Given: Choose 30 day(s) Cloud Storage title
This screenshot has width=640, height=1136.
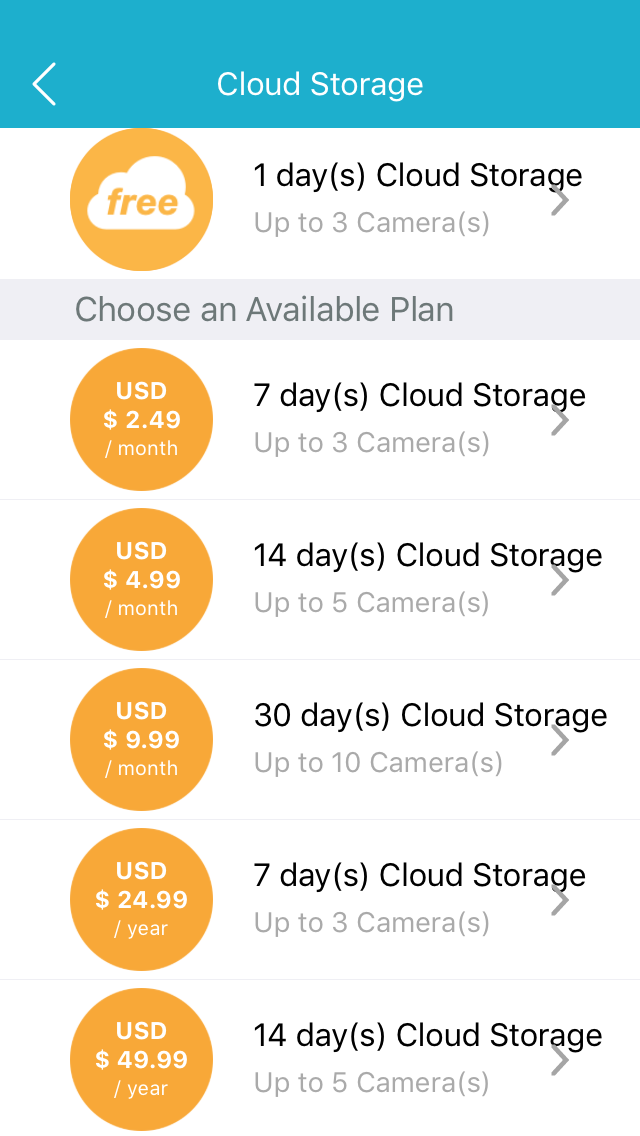Looking at the screenshot, I should point(431,716).
